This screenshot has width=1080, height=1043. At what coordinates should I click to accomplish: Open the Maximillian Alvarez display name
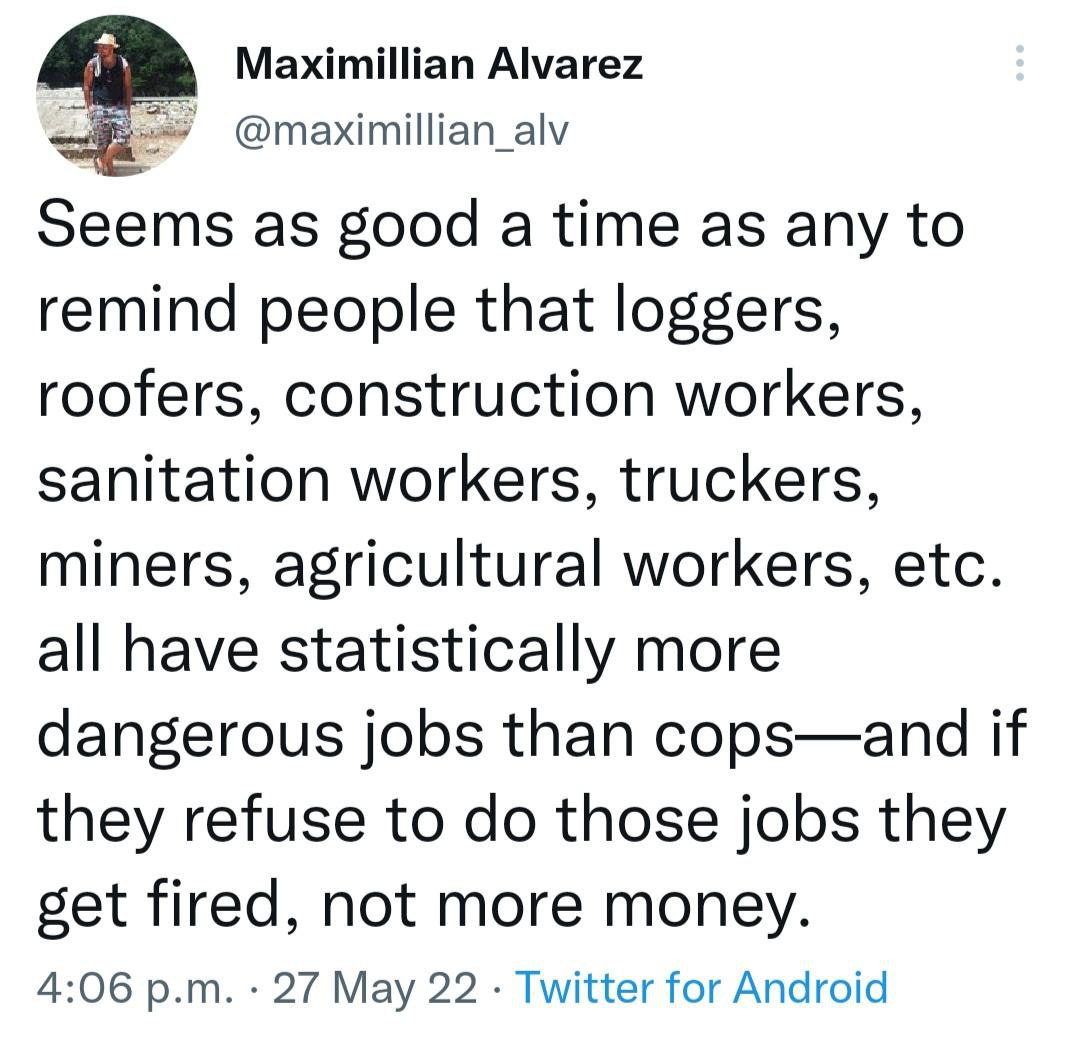[x=439, y=66]
